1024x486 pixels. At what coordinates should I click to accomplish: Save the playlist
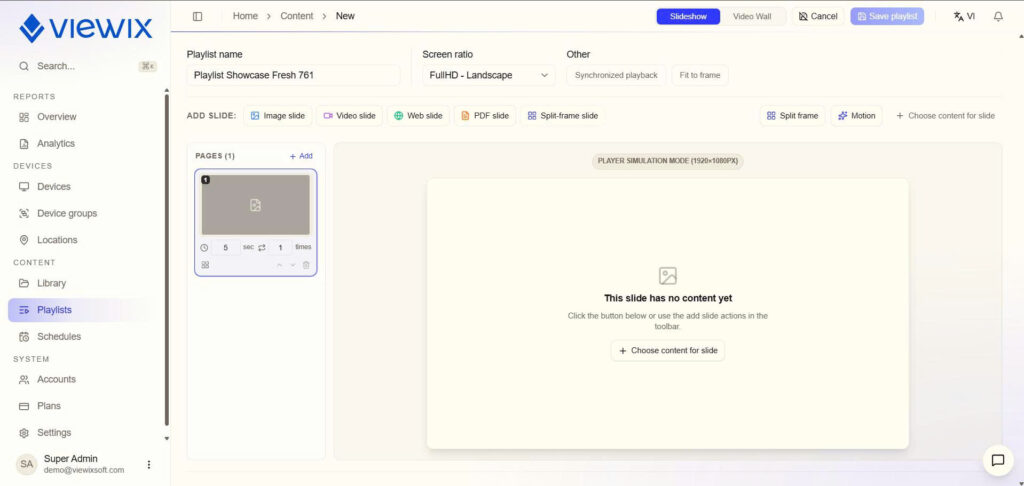click(x=887, y=16)
